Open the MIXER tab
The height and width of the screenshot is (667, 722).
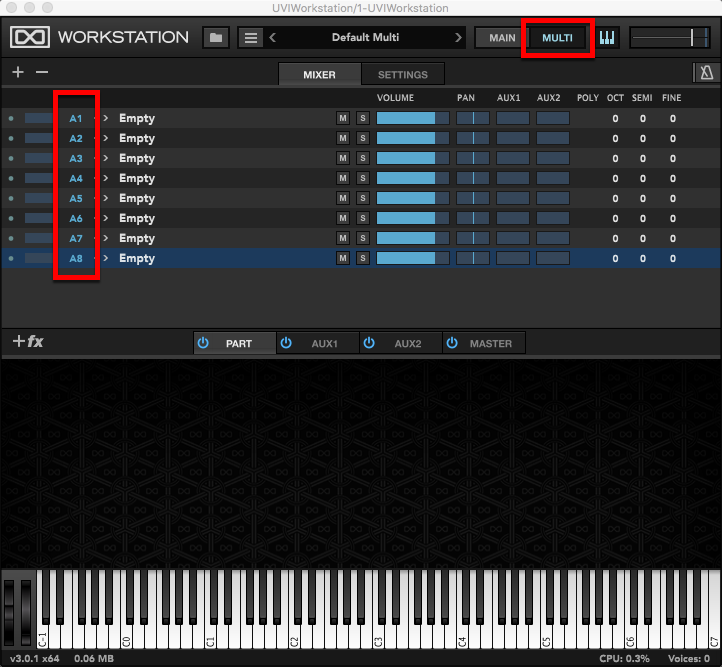[320, 75]
